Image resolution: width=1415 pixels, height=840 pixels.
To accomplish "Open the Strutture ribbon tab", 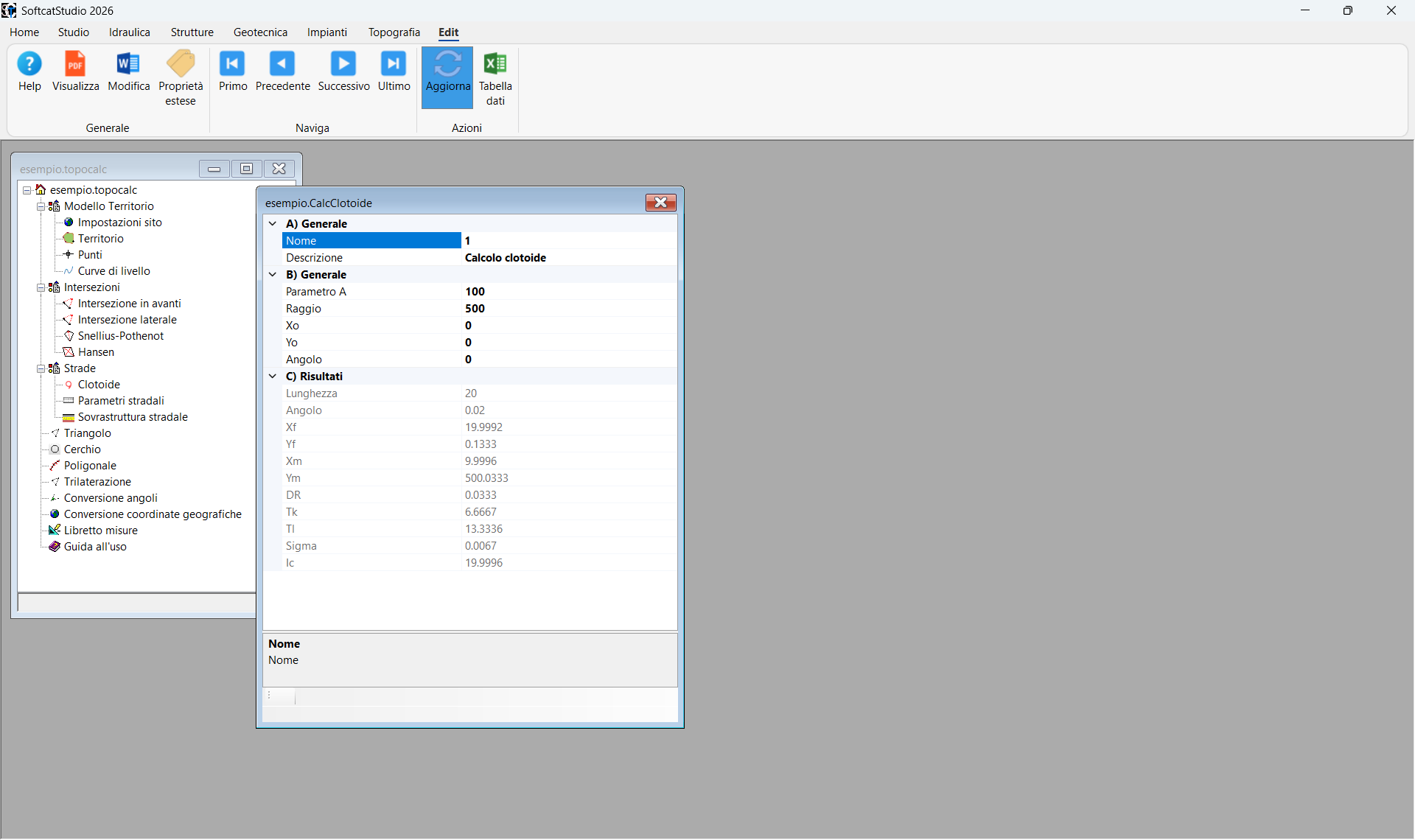I will coord(192,32).
